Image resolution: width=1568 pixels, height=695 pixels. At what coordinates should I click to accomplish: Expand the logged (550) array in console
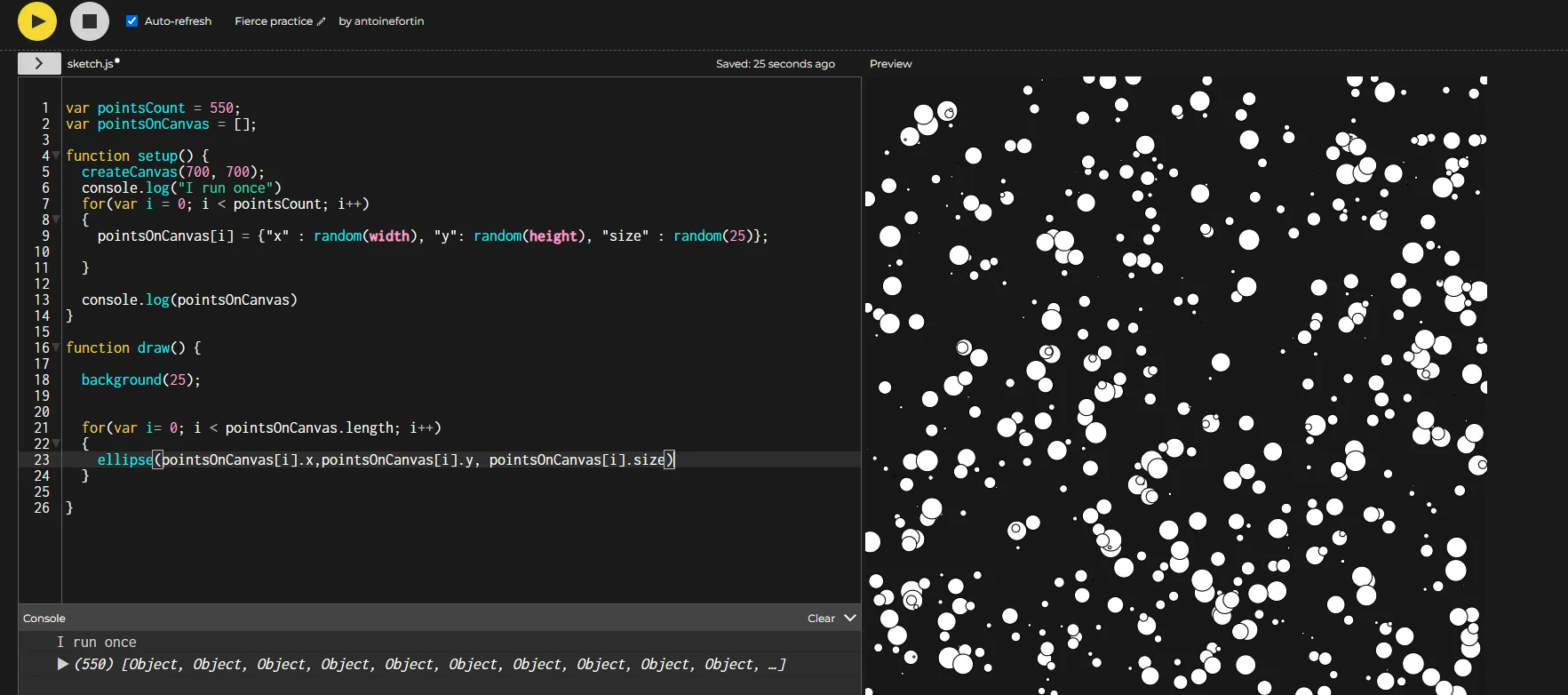pyautogui.click(x=63, y=664)
